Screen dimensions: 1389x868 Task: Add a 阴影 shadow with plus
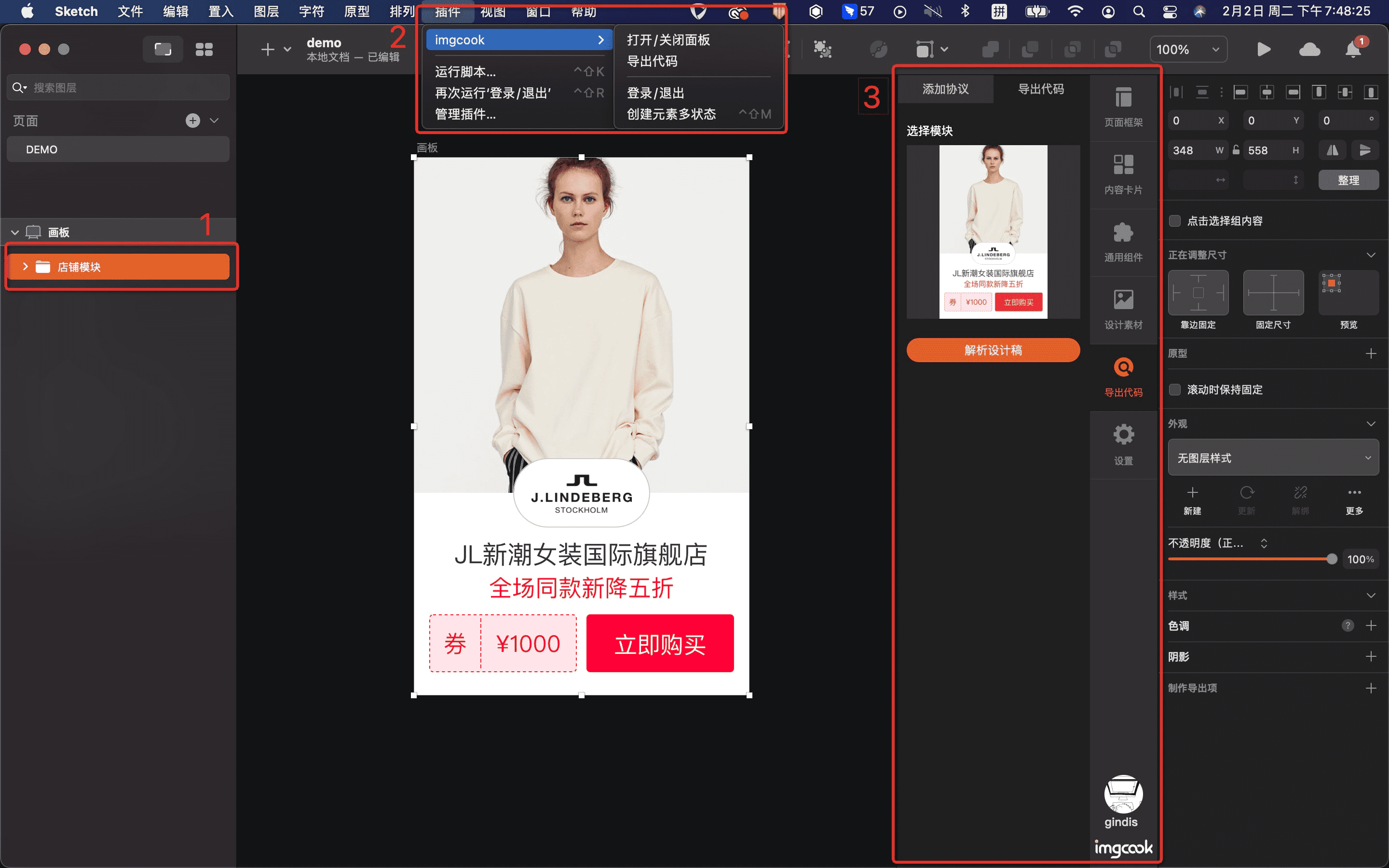point(1371,657)
